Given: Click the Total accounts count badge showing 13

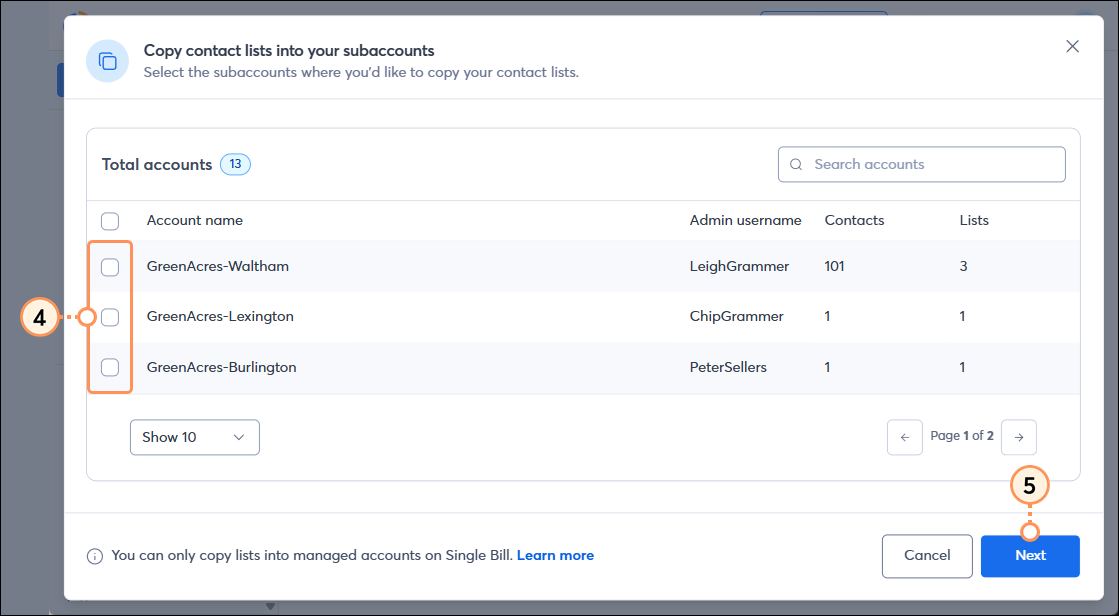Looking at the screenshot, I should [235, 163].
